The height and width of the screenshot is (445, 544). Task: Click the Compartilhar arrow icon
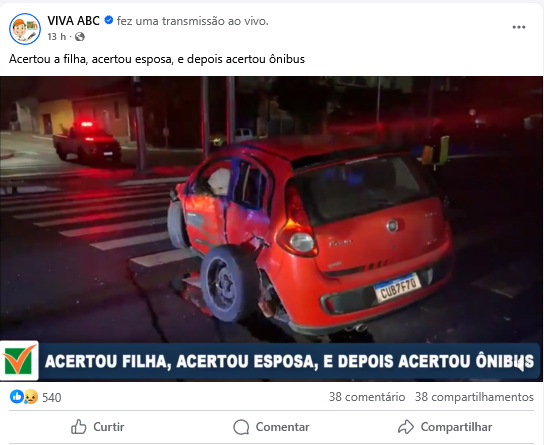(x=406, y=427)
